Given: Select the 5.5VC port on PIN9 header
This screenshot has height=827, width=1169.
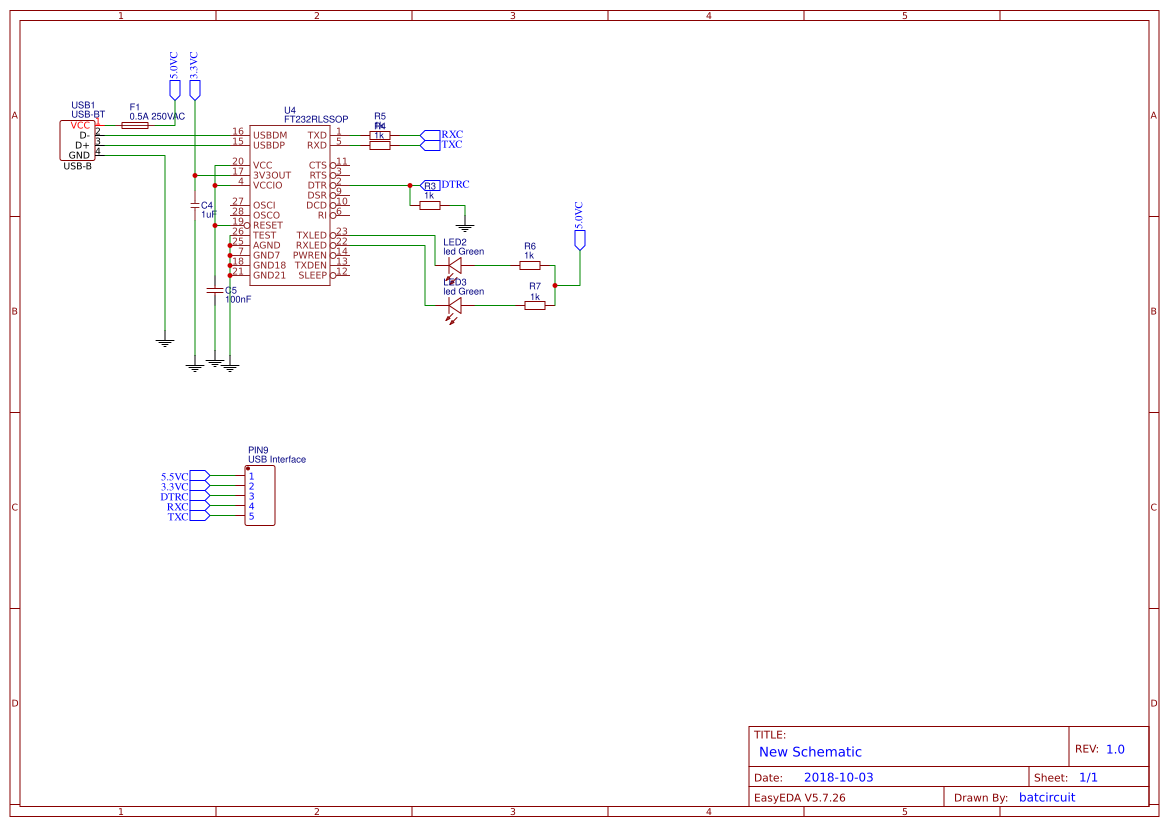Looking at the screenshot, I should point(199,476).
